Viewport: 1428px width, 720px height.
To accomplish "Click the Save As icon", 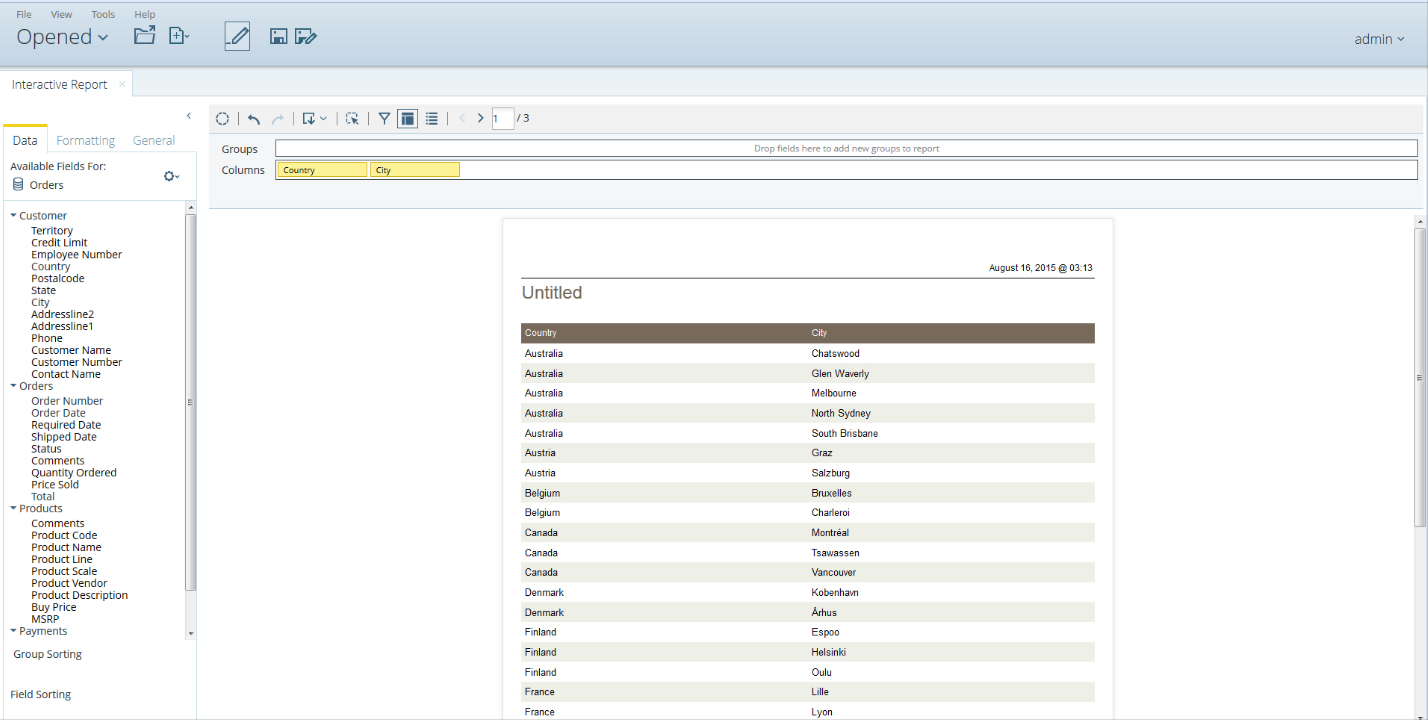I will pyautogui.click(x=306, y=37).
